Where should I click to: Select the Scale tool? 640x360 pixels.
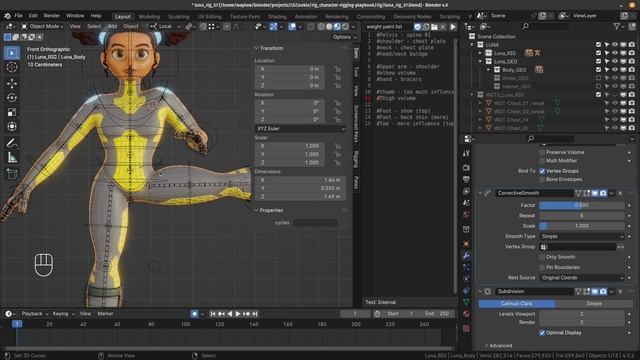click(x=12, y=112)
